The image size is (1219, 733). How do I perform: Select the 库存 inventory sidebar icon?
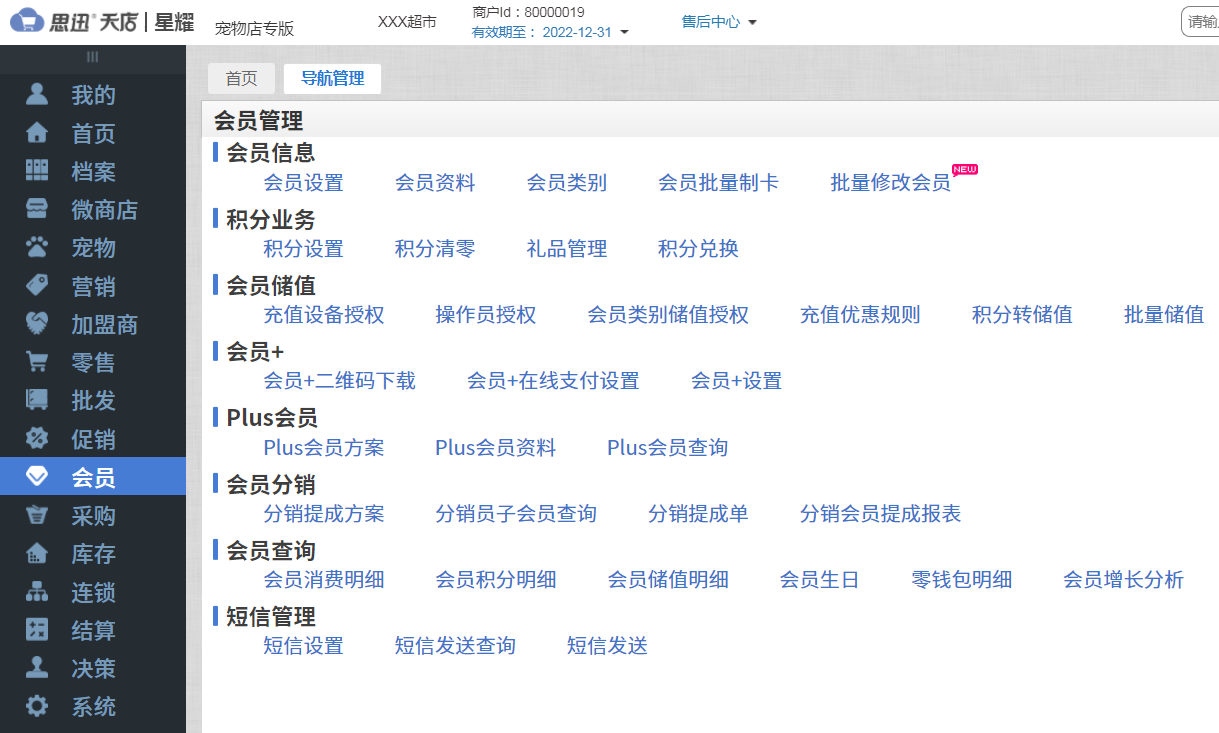tap(38, 553)
